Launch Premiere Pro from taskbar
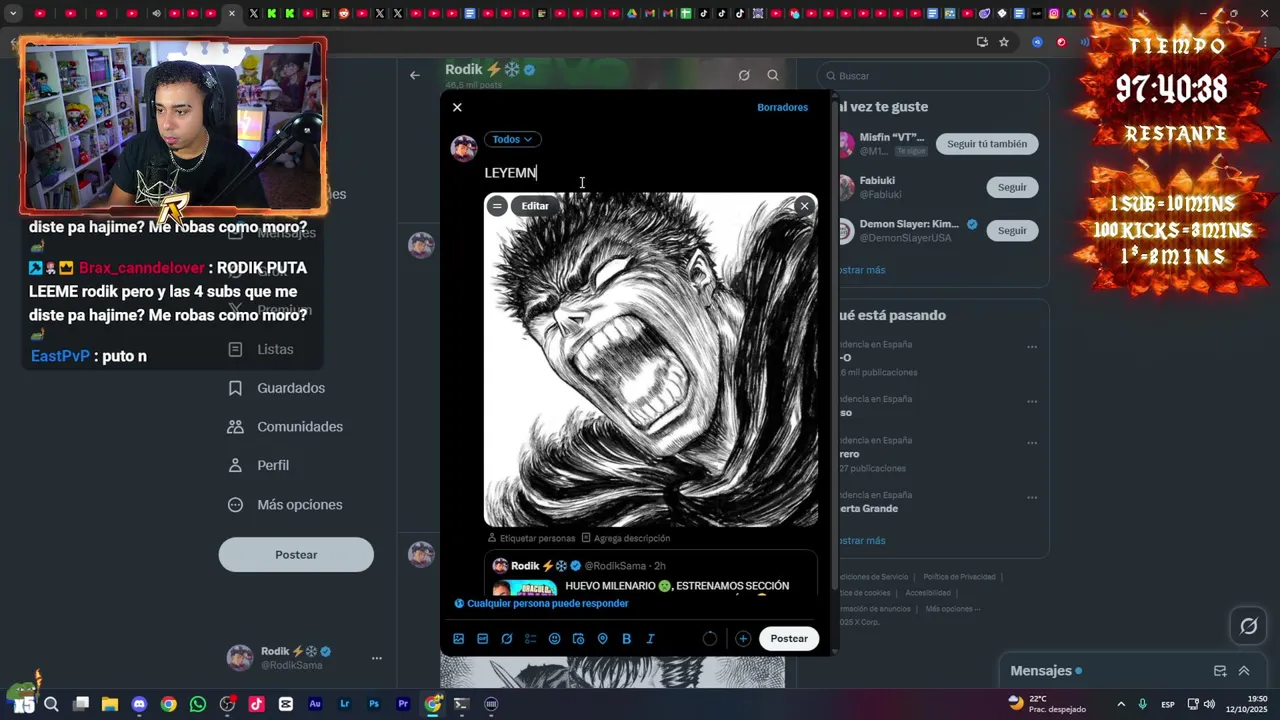Screen dimensions: 1280x720 click(403, 704)
